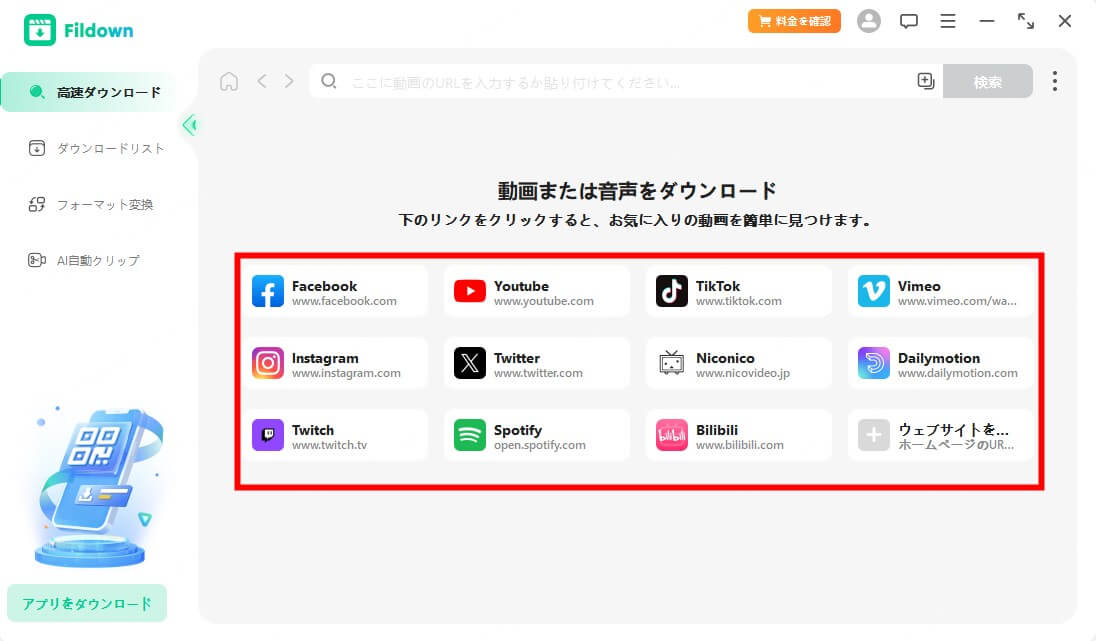Open the Niconico site shortcut
Screen dimensions: 1096x641
pyautogui.click(x=739, y=364)
